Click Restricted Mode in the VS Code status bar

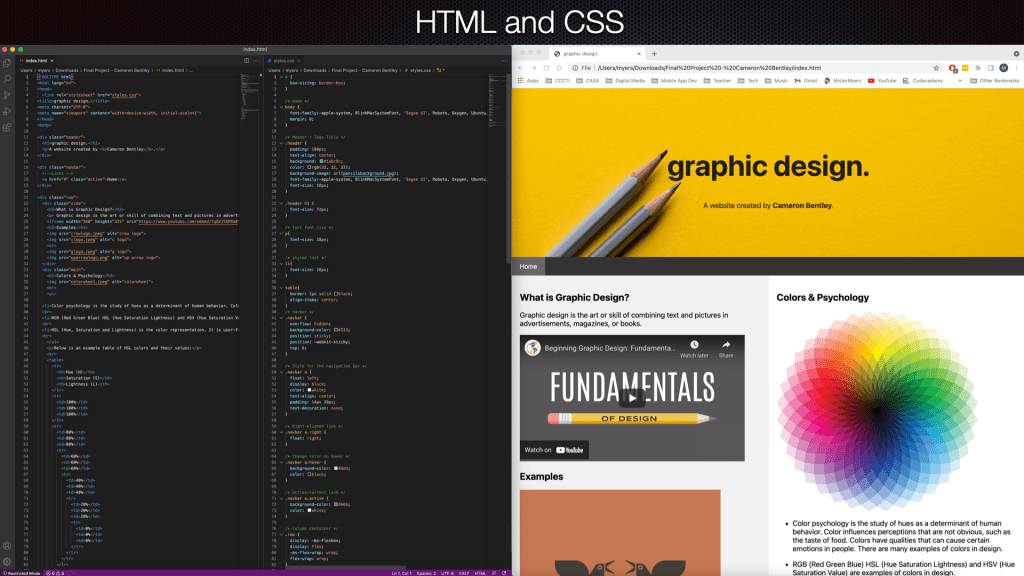pyautogui.click(x=20, y=572)
